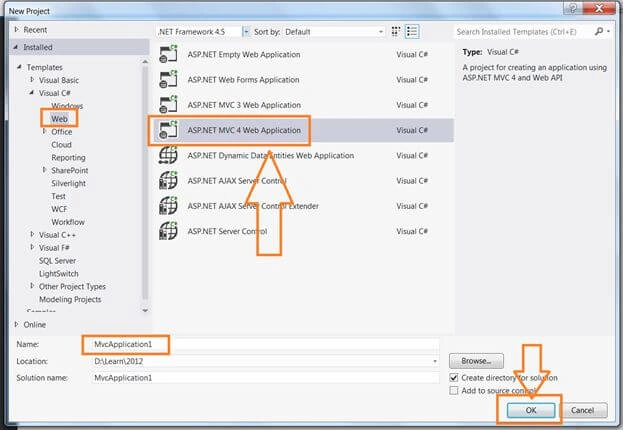The height and width of the screenshot is (430, 623).
Task: Collapse the Visual C# node
Action: click(x=32, y=93)
